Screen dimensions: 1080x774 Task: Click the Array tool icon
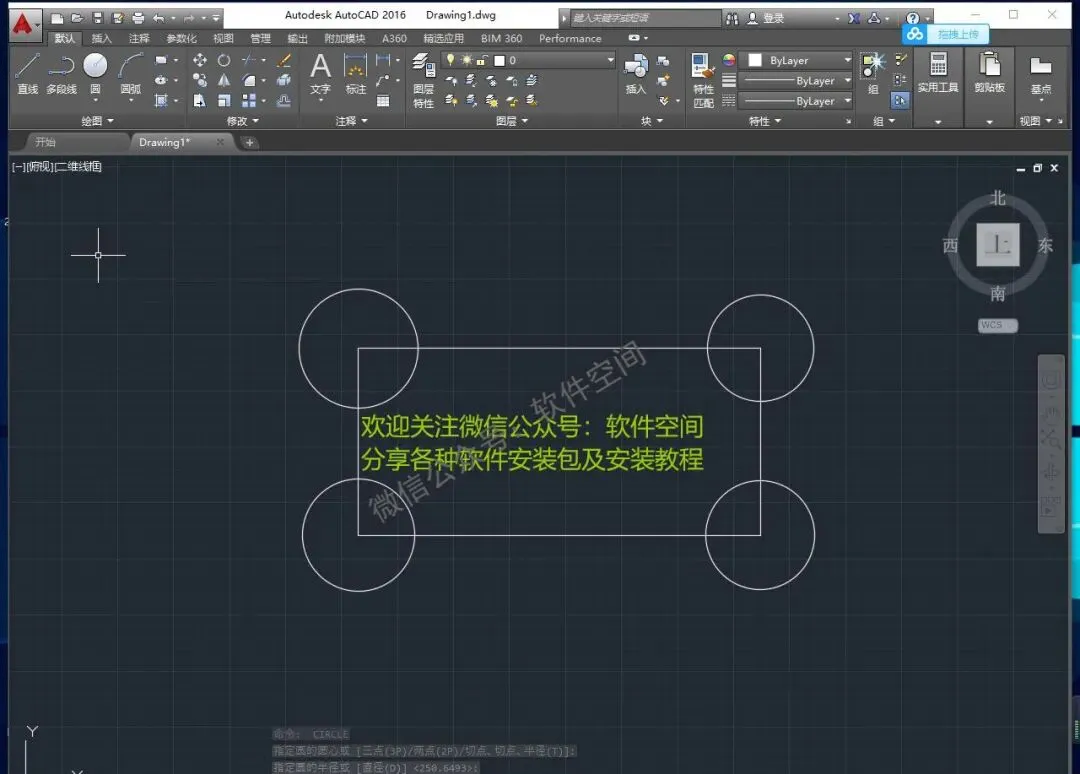249,101
